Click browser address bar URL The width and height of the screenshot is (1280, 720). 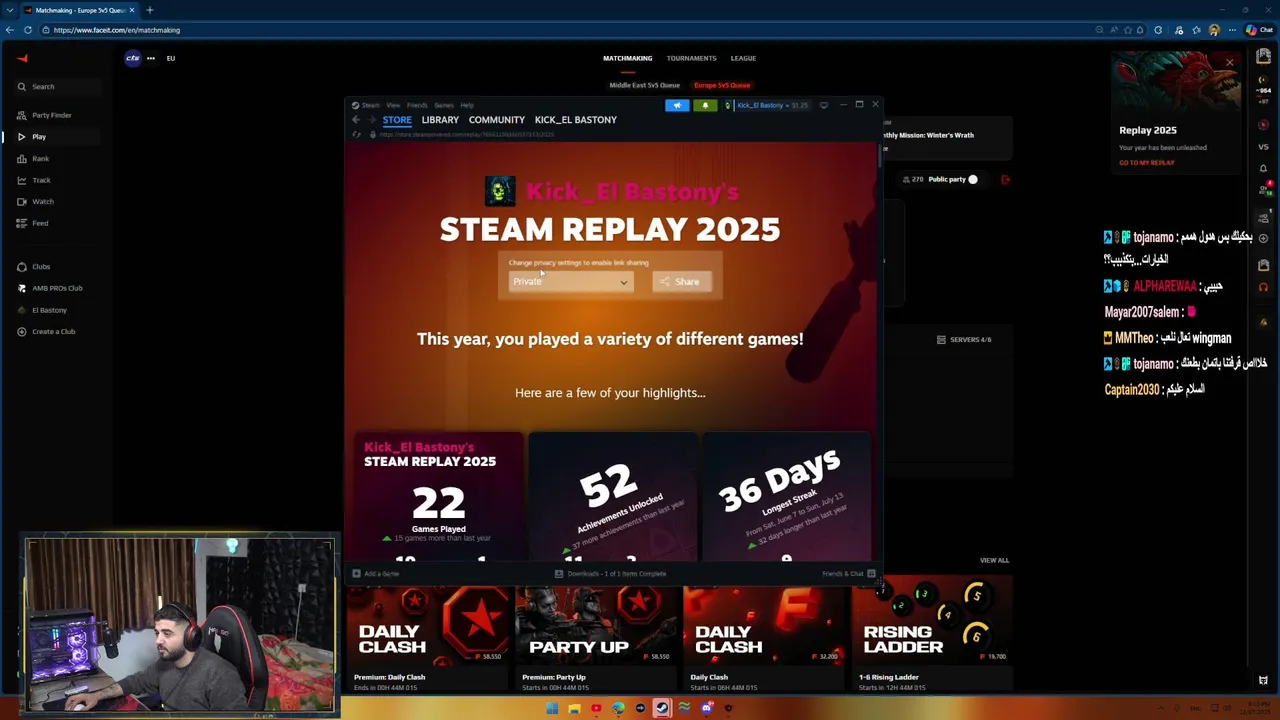coord(117,30)
